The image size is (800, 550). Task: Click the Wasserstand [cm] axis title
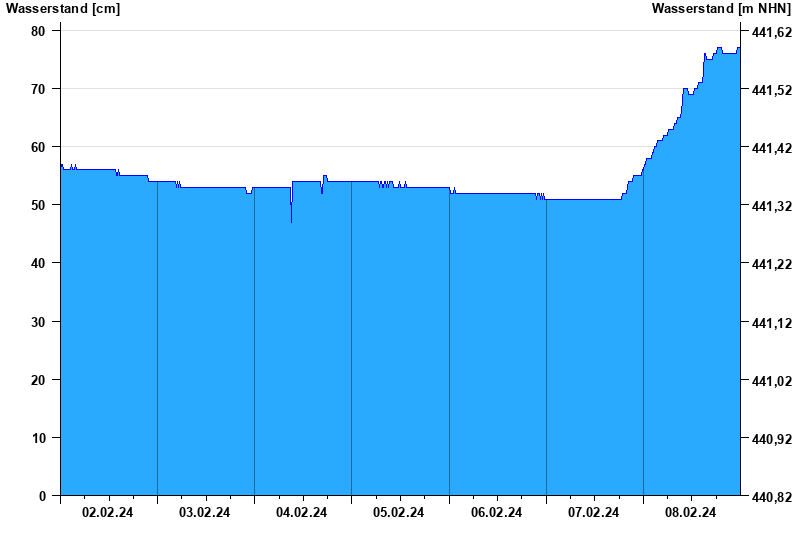63,9
